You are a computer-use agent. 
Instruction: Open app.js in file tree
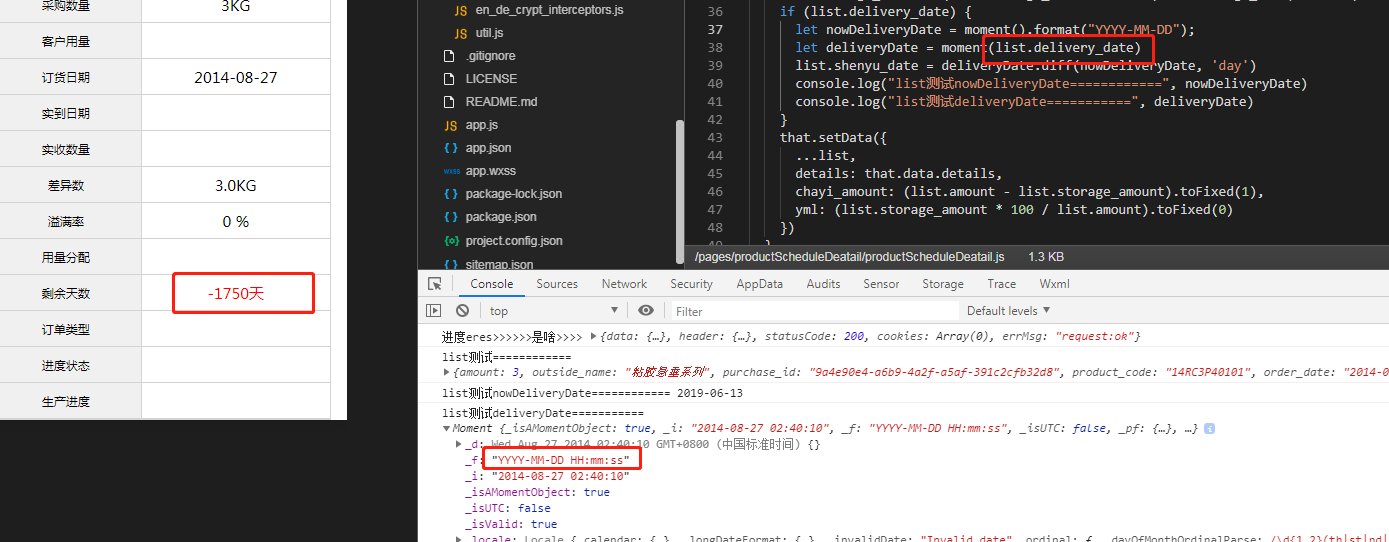[x=482, y=125]
